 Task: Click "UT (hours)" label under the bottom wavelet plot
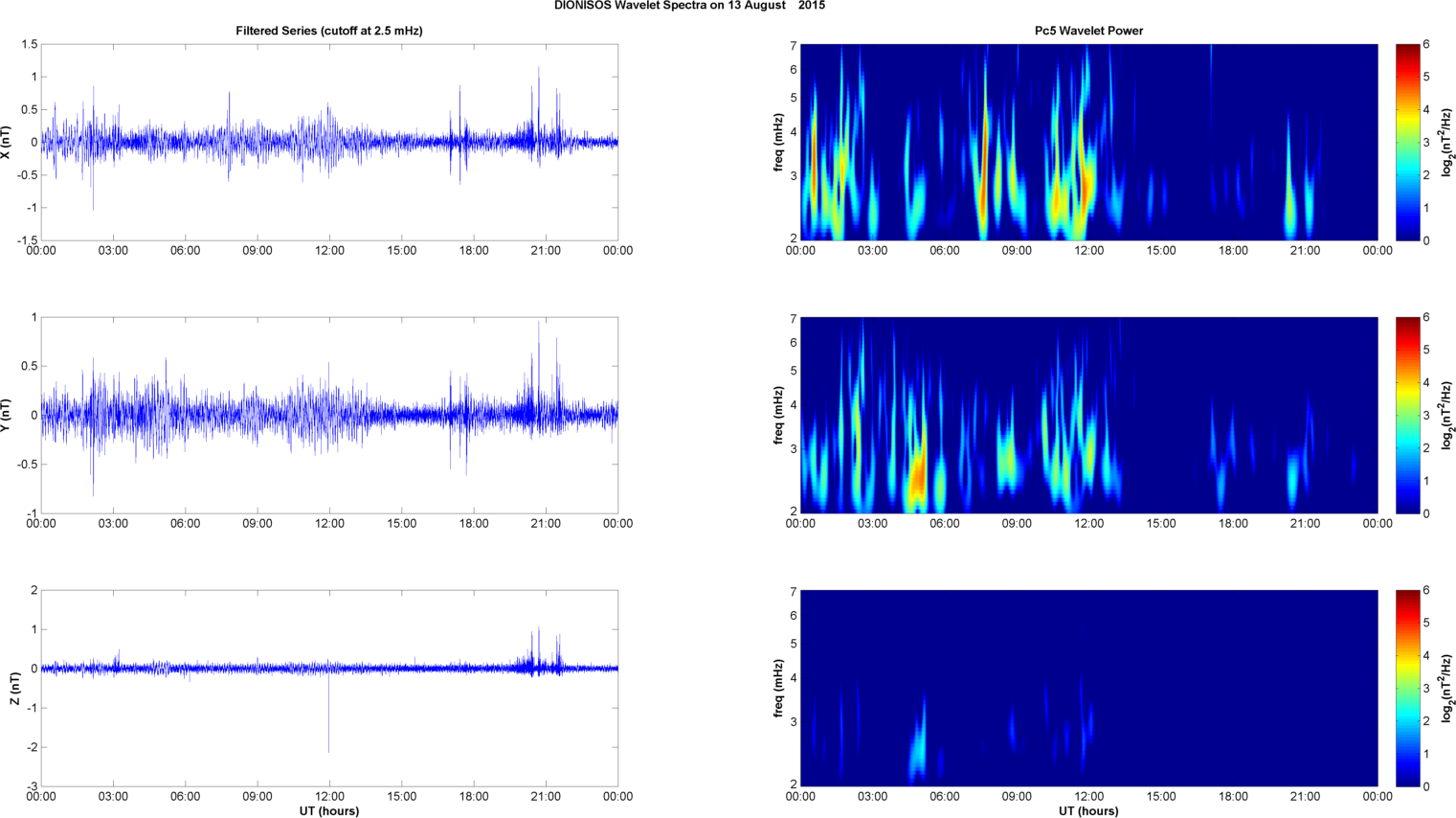coord(1088,811)
